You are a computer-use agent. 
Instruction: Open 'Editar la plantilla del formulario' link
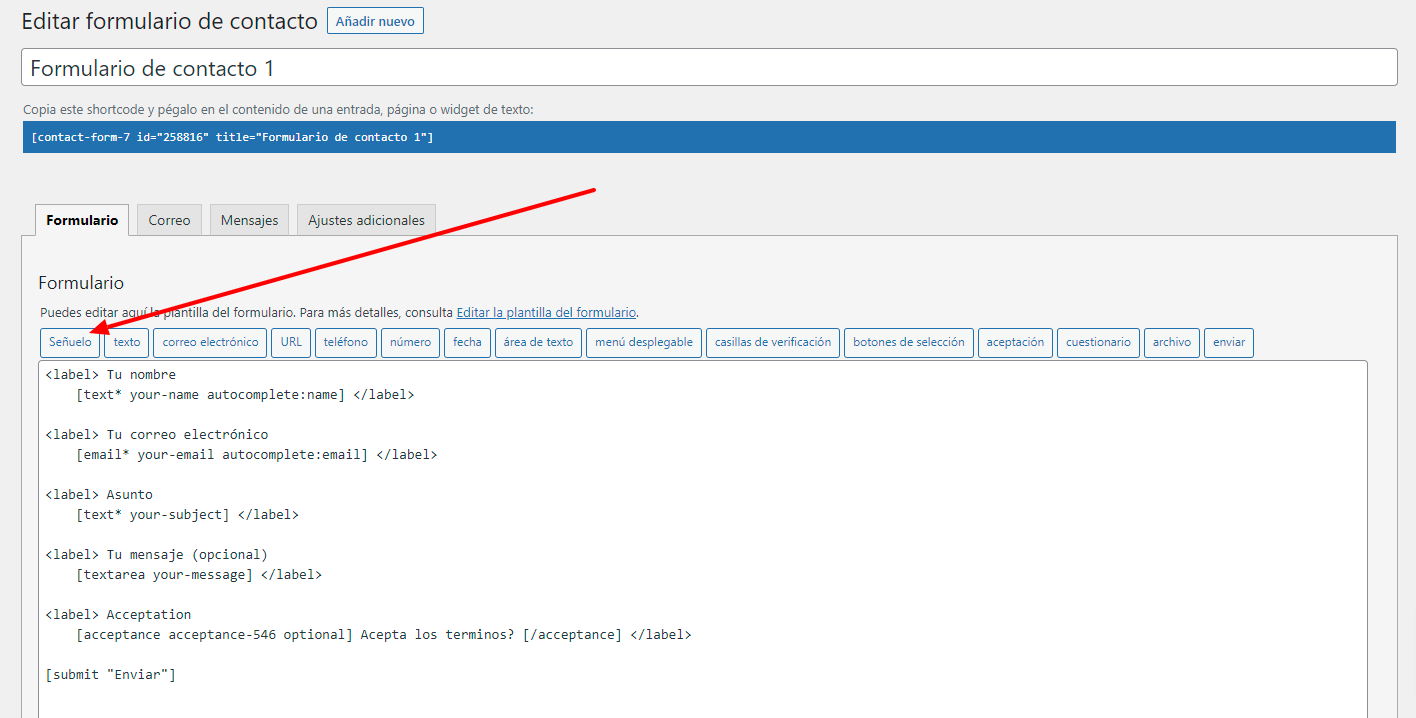coord(547,312)
